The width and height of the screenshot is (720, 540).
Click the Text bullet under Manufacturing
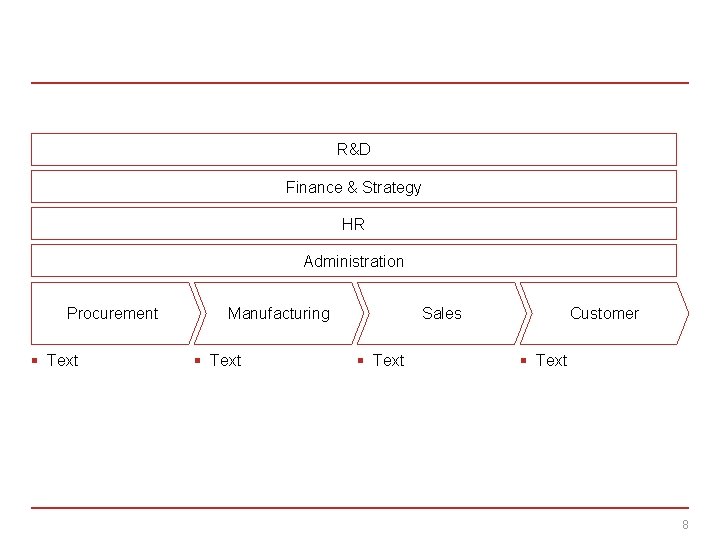click(x=225, y=360)
